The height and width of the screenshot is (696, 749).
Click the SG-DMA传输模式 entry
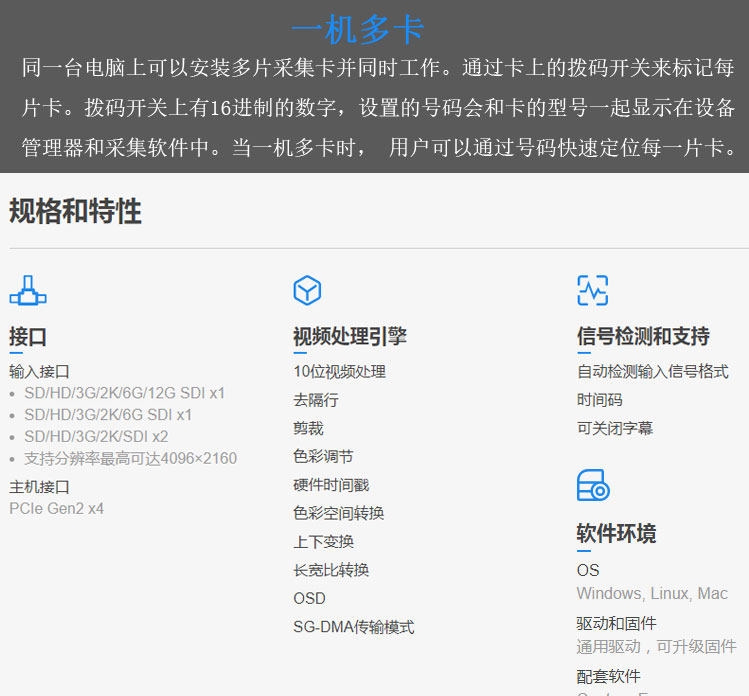(x=353, y=627)
